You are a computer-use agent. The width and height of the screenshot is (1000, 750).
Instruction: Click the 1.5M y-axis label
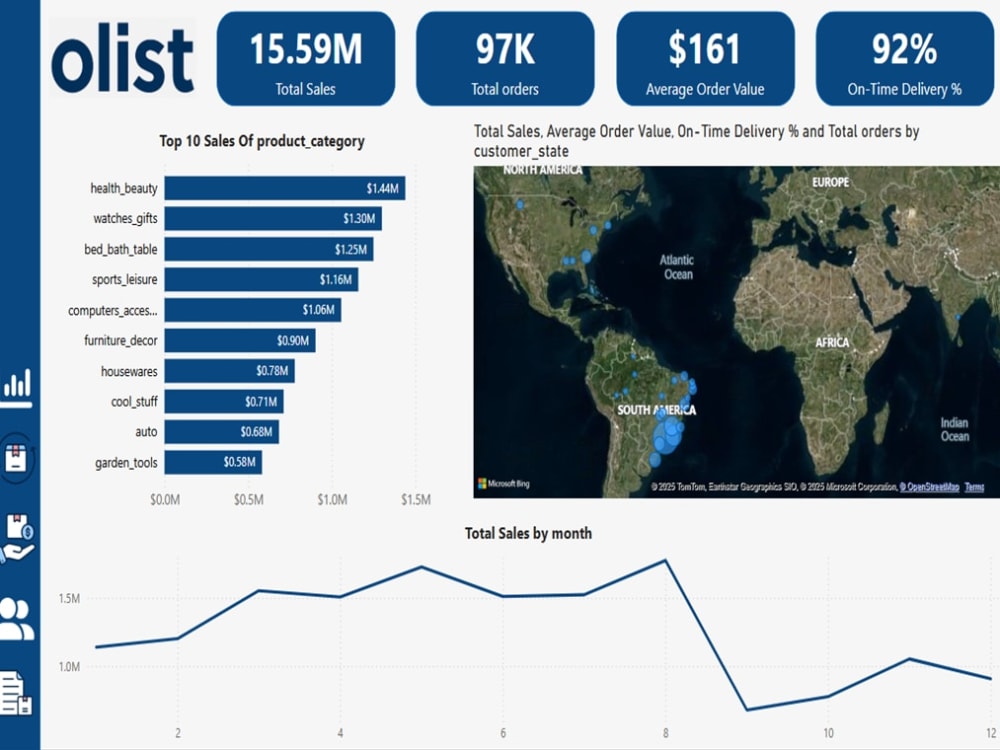tap(70, 598)
